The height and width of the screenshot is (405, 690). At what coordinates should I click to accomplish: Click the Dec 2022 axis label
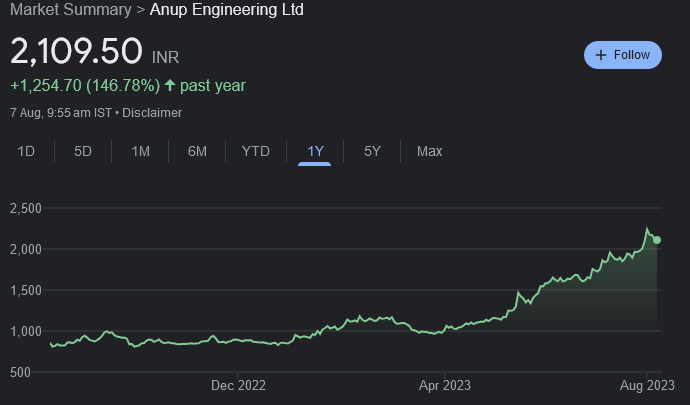point(238,384)
